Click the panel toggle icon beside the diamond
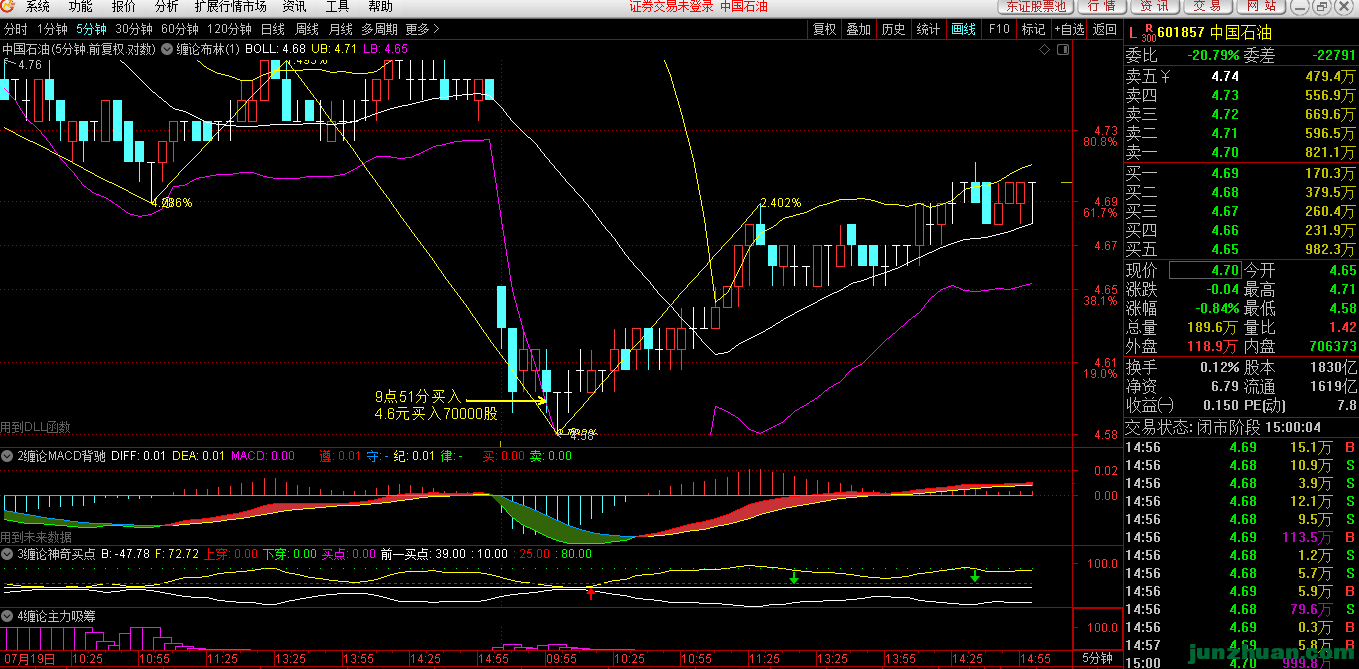This screenshot has width=1359, height=669. 1061,48
